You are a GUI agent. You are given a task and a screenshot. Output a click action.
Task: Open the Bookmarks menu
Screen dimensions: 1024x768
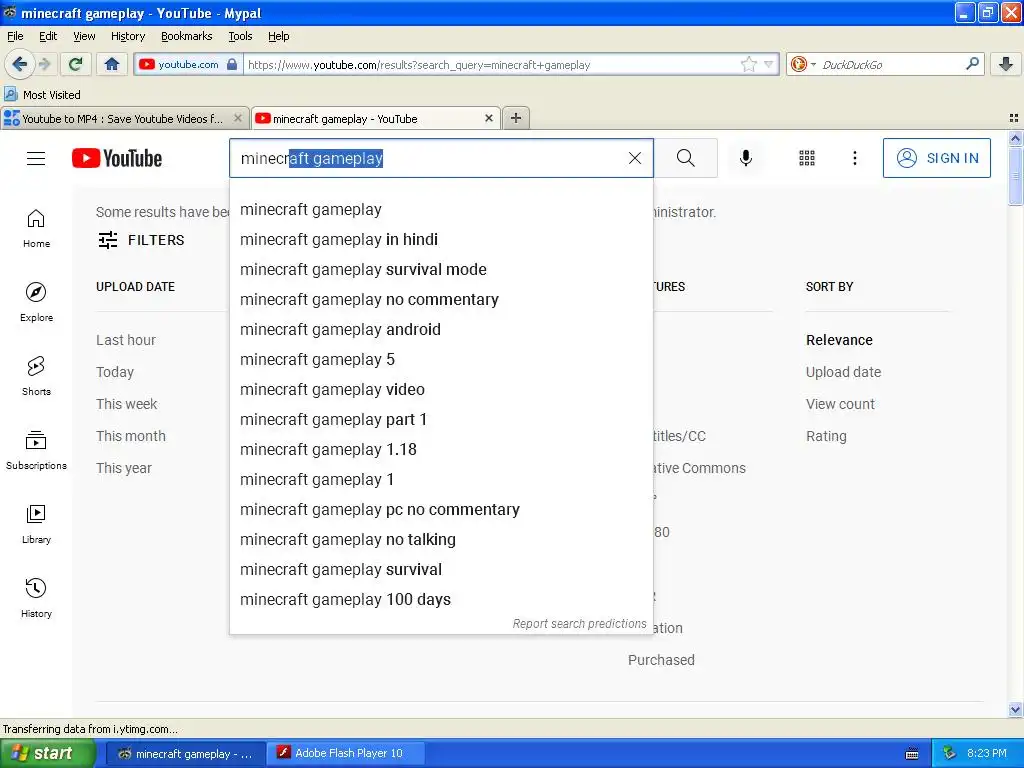point(186,36)
